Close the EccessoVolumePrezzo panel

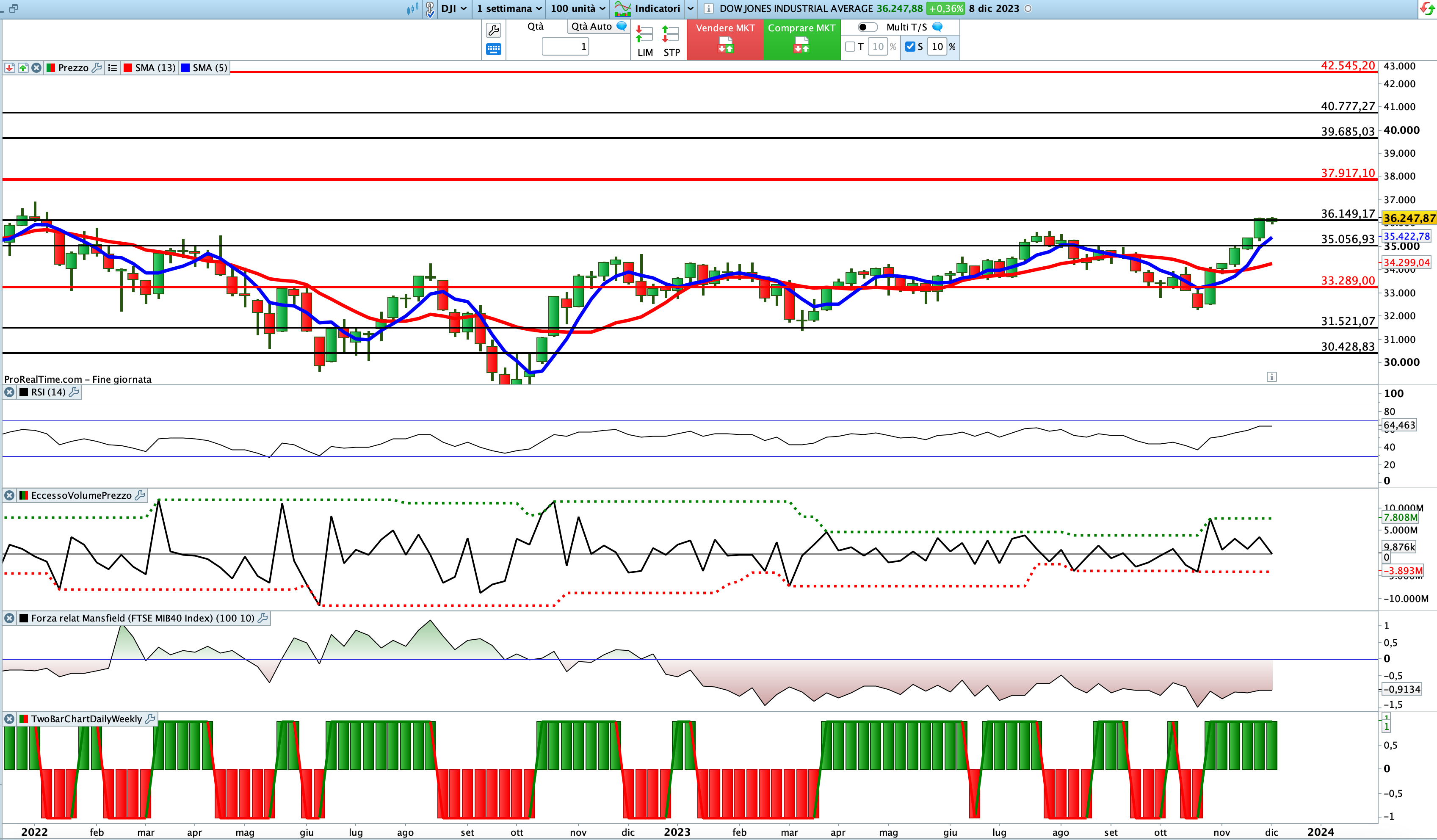point(10,495)
